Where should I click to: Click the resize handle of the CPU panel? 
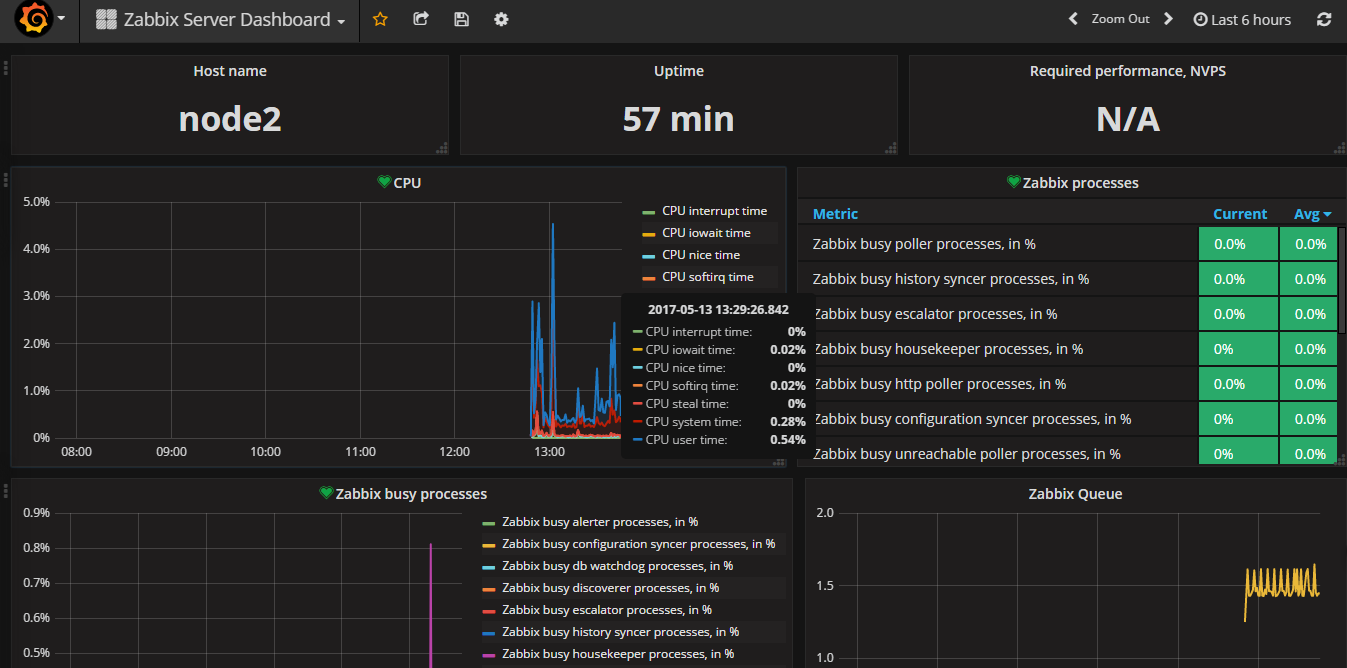779,461
